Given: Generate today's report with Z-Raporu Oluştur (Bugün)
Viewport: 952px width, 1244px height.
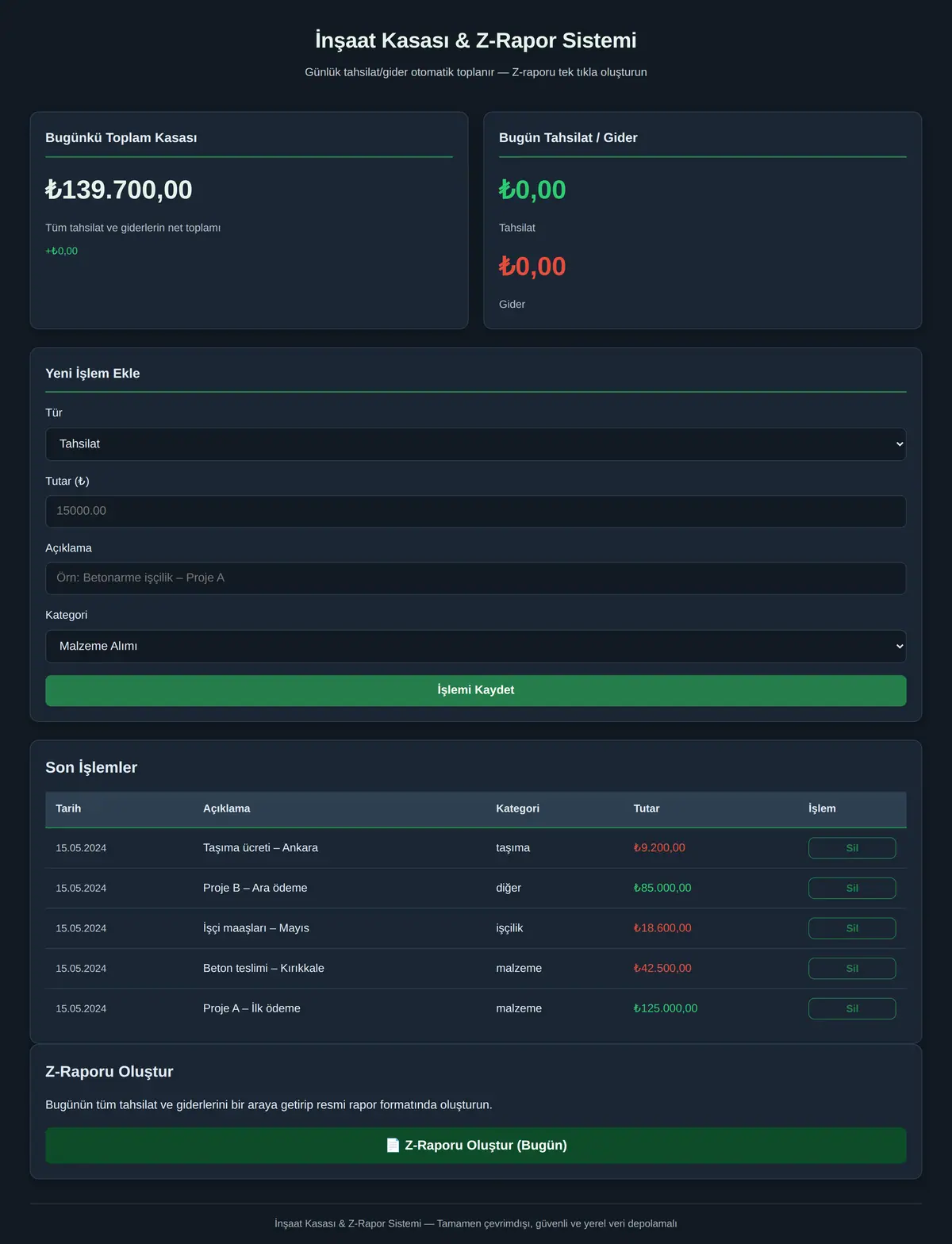Looking at the screenshot, I should pos(475,1146).
